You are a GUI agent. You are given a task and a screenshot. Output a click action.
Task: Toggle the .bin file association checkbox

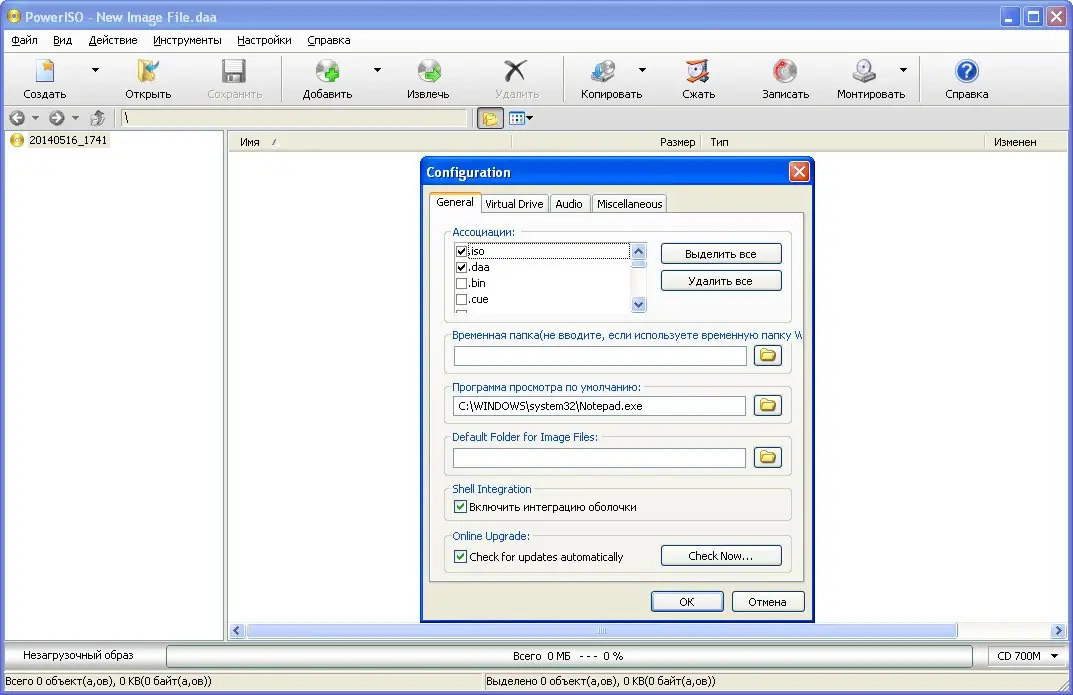click(x=460, y=283)
